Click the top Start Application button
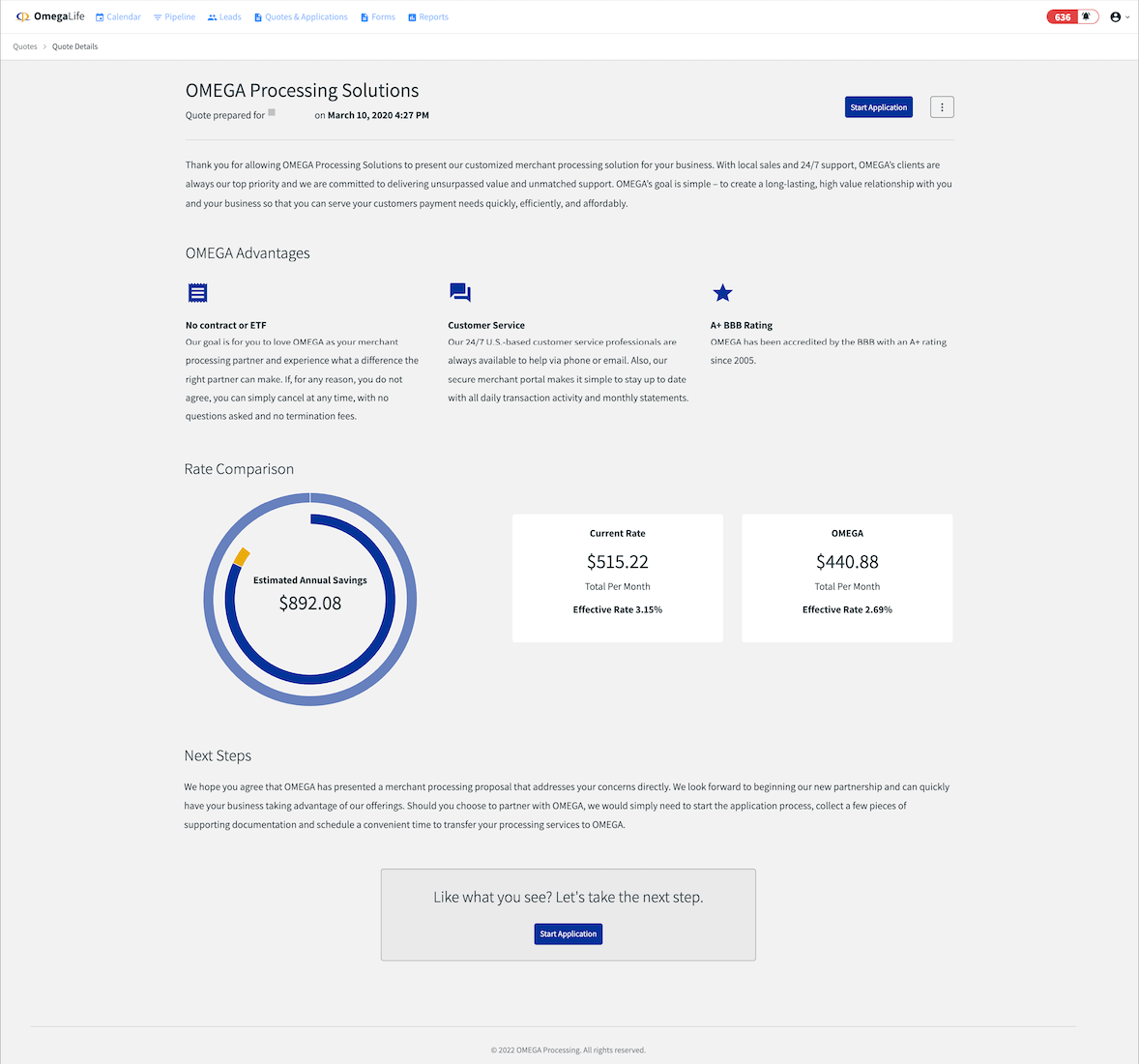 click(x=878, y=106)
